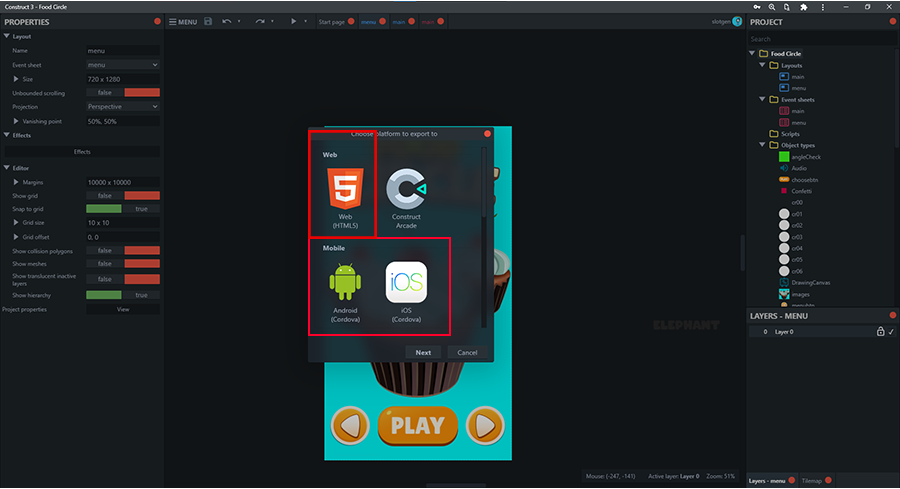Toggle Show meshes

[123, 264]
